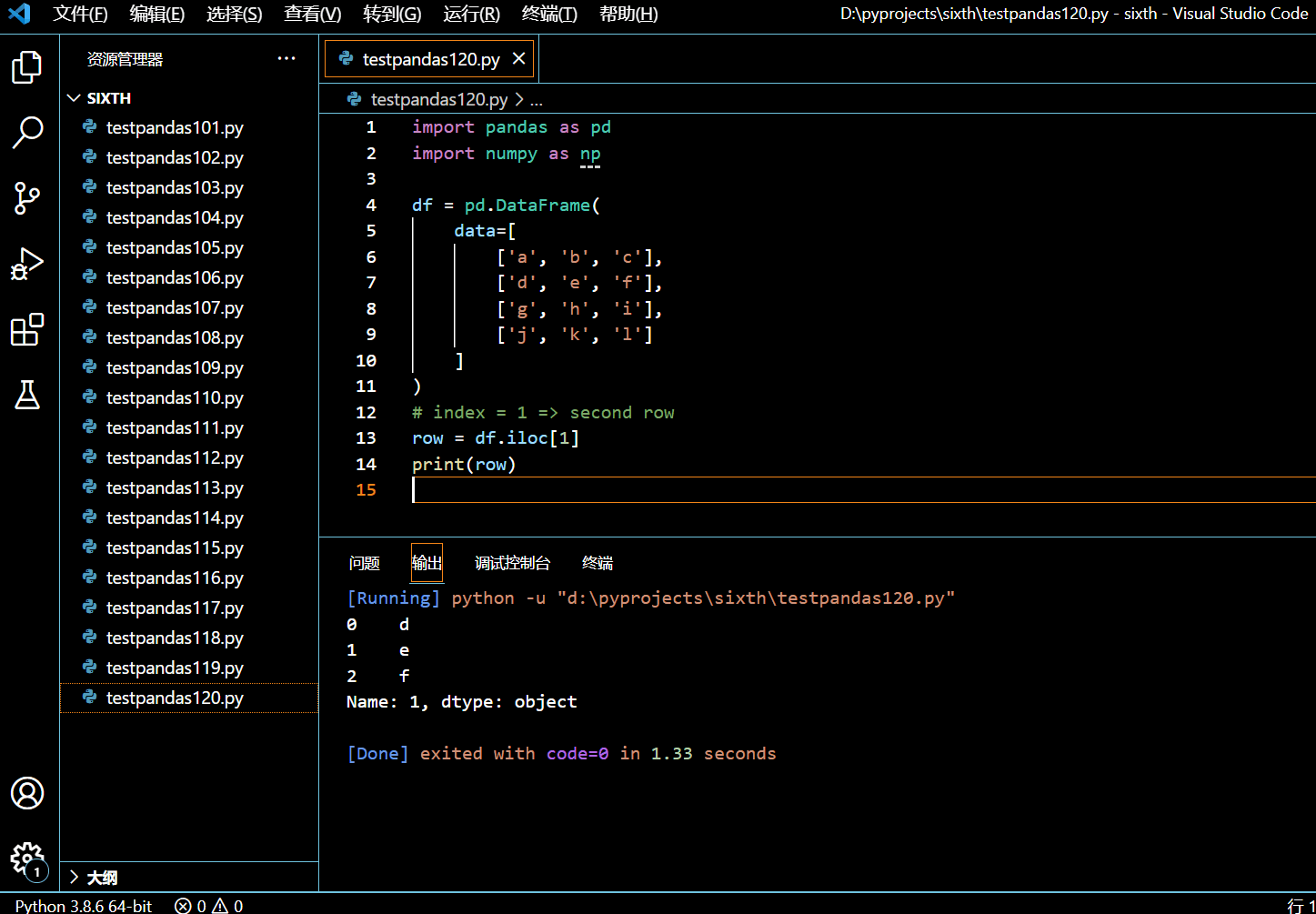The image size is (1316, 914).
Task: Click the '# index = 1 => second row' comment
Action: [x=543, y=413]
